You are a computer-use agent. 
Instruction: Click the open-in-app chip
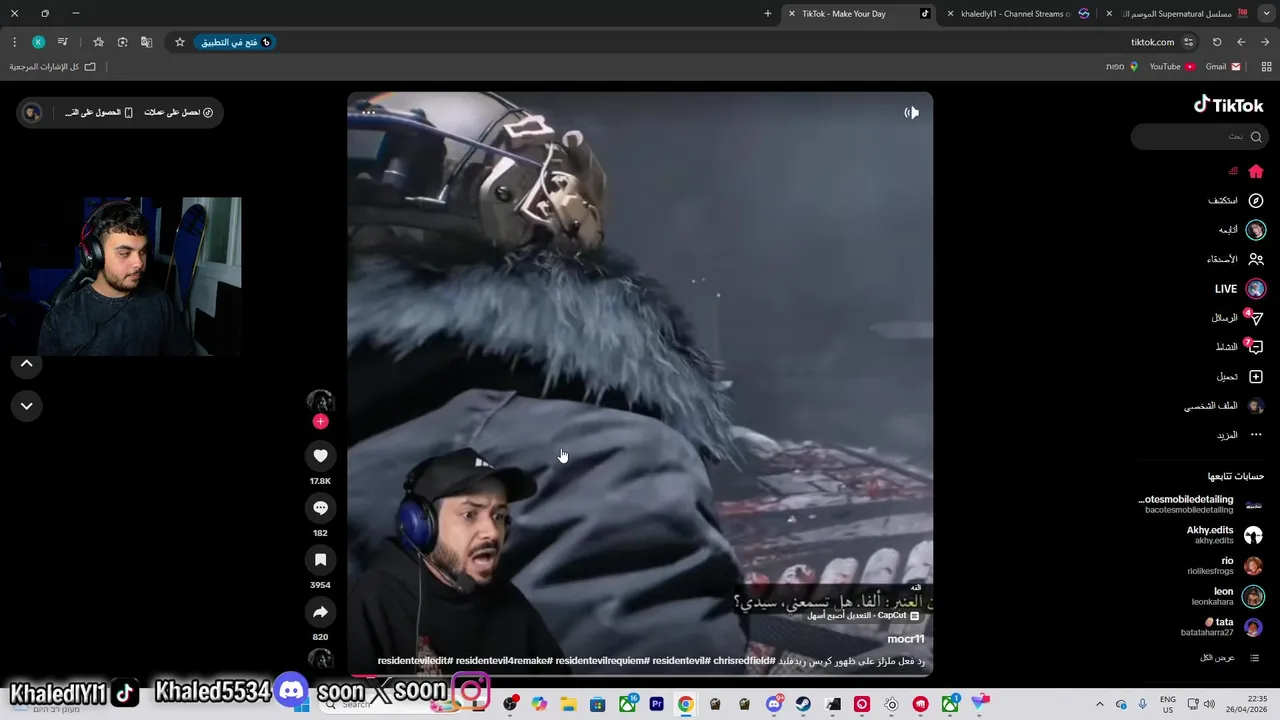pos(235,42)
